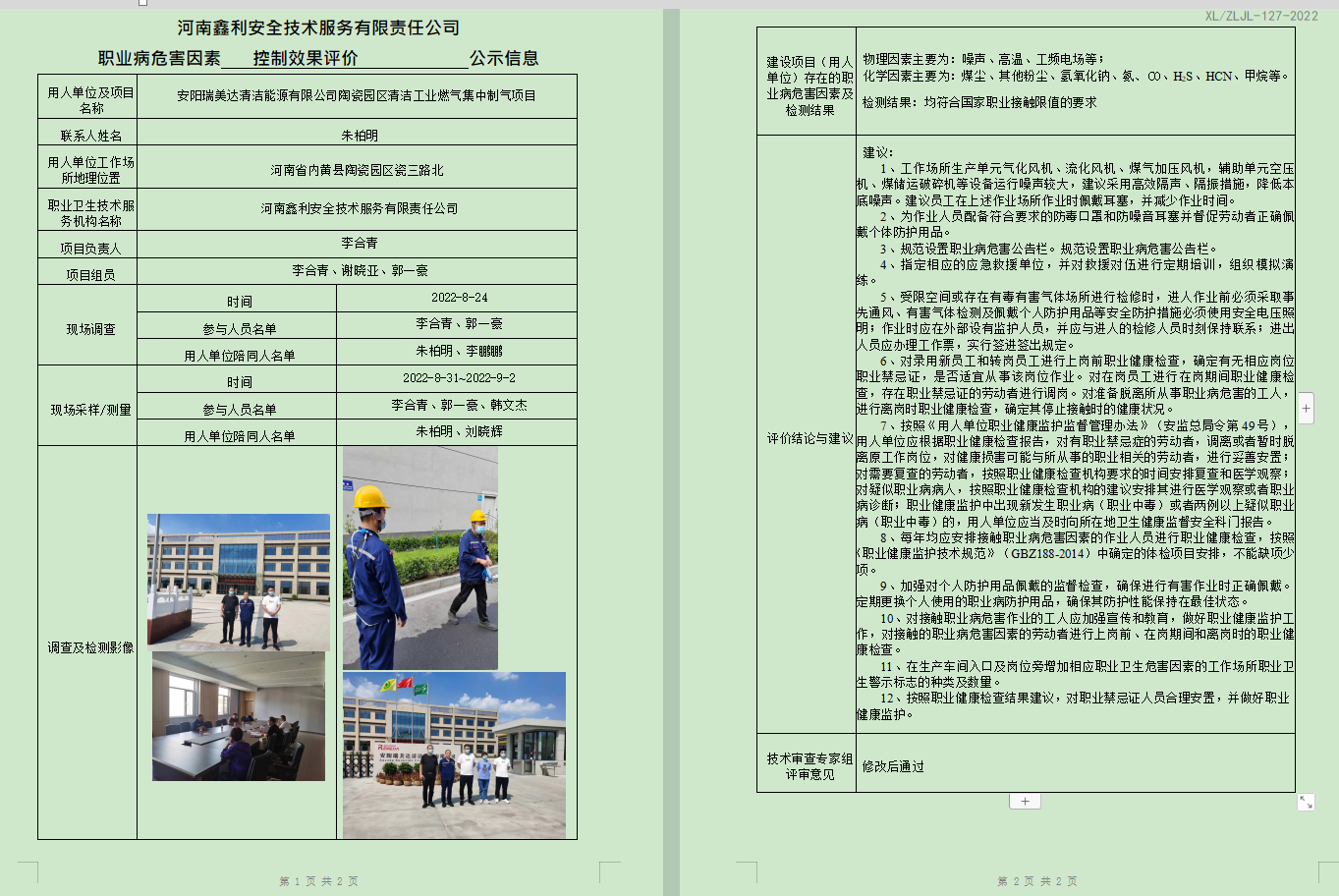Viewport: 1339px width, 896px height.
Task: Click the cell 朱柏明、刘晓辉
Action: click(459, 431)
